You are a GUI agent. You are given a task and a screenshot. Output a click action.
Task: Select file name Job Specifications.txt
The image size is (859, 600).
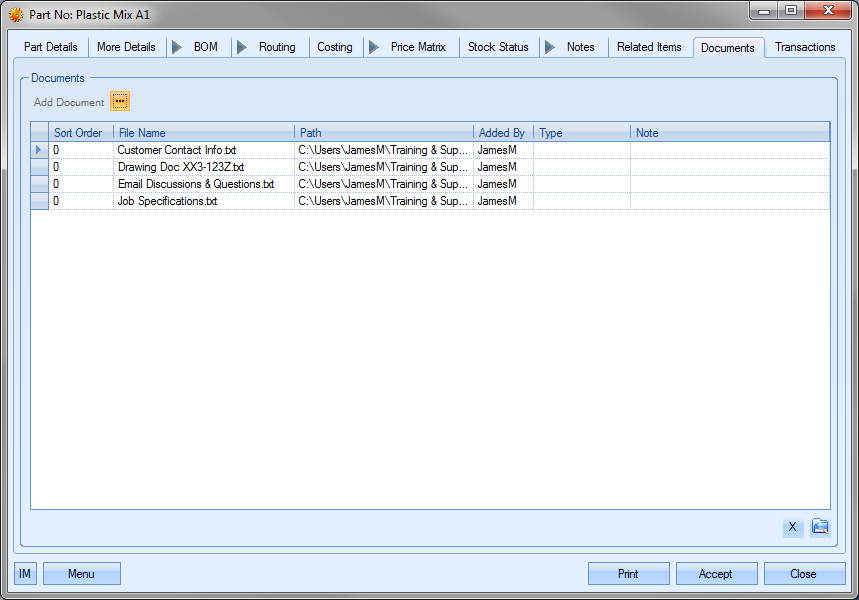(x=167, y=201)
